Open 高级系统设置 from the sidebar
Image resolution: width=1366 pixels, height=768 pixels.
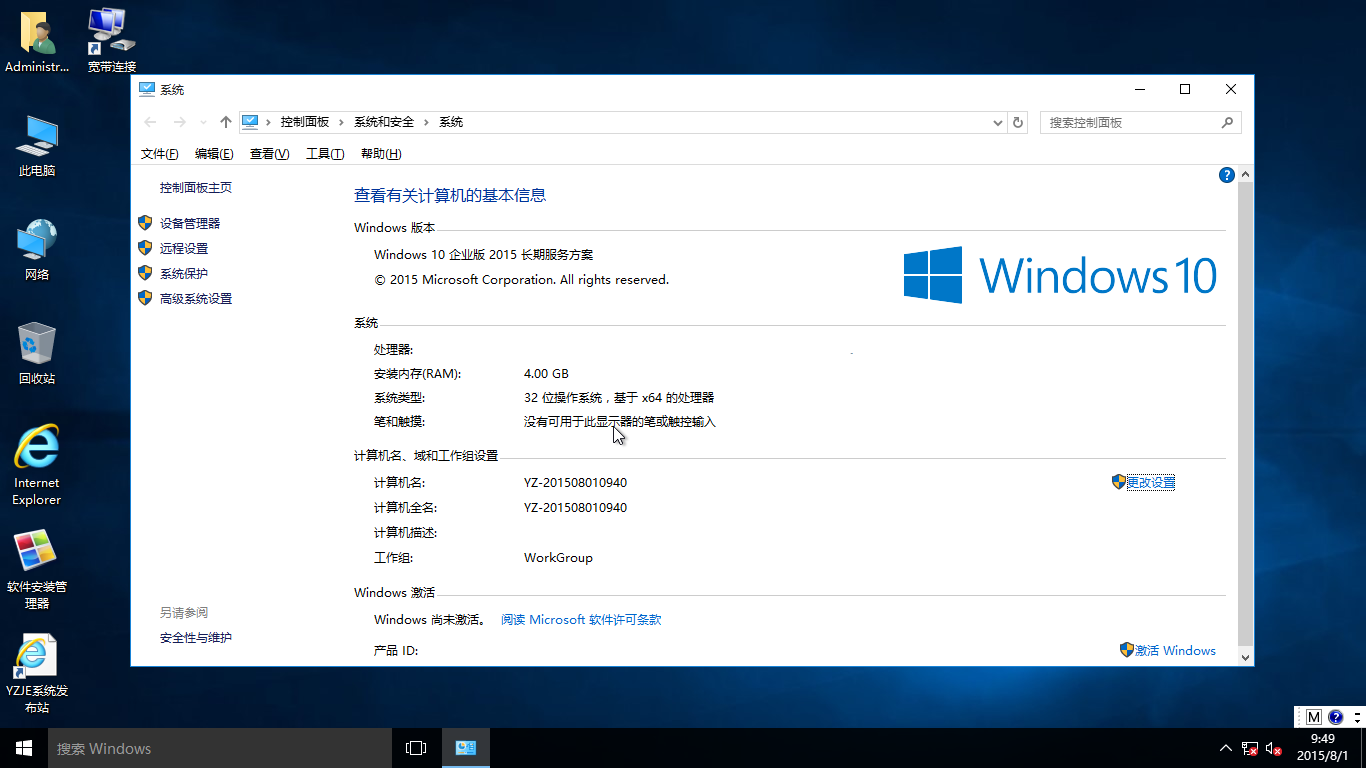(196, 299)
